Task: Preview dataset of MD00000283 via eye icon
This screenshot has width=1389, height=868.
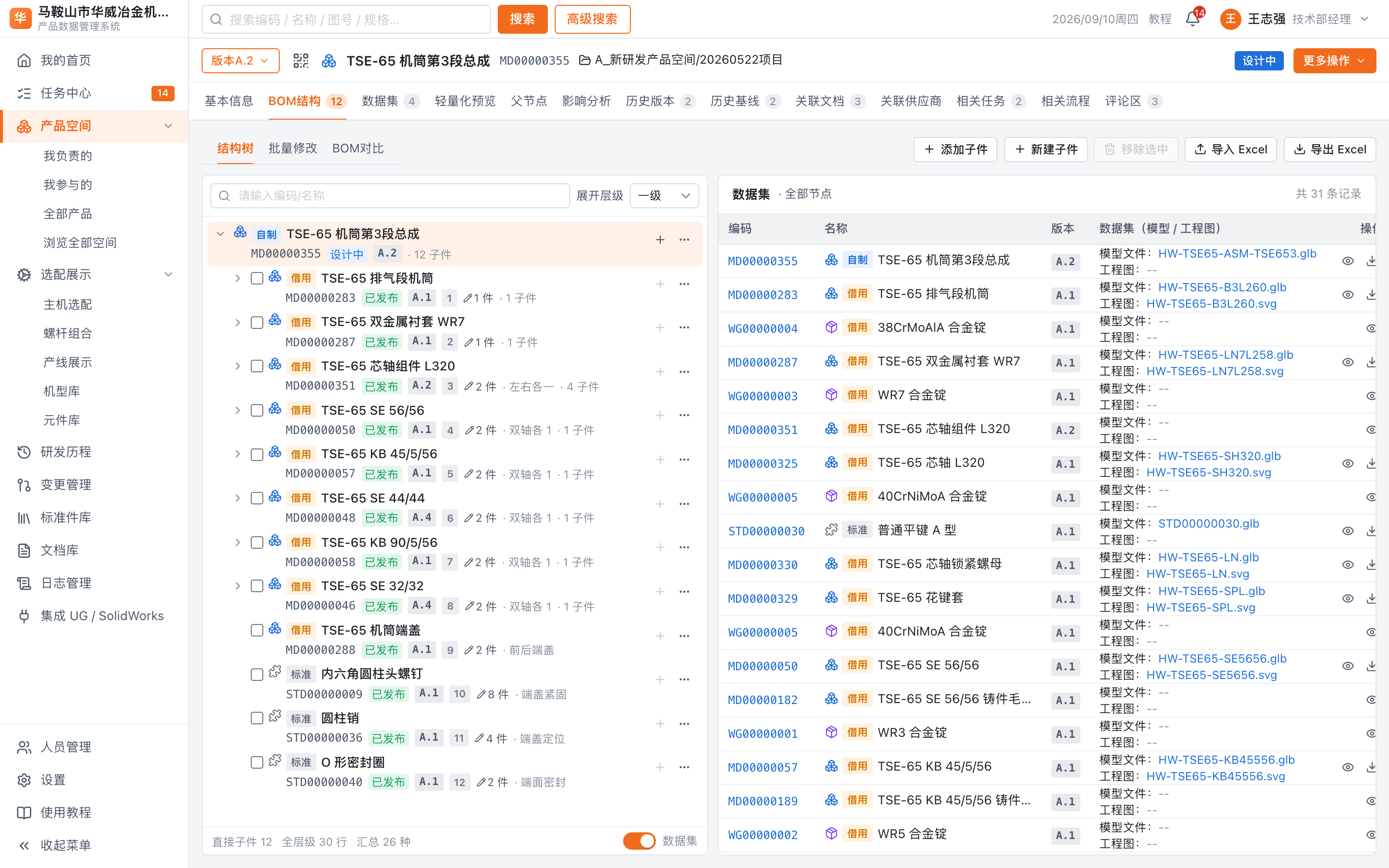Action: (x=1348, y=295)
